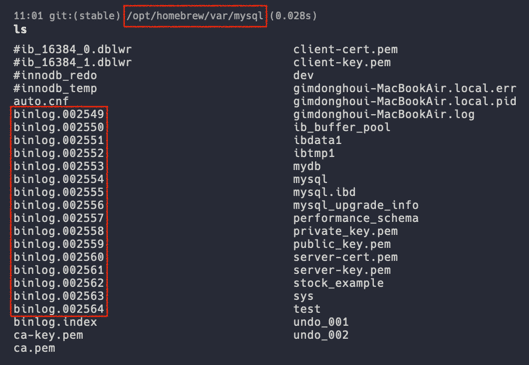
Task: Select the mysql.ibd file name
Action: pyautogui.click(x=324, y=192)
